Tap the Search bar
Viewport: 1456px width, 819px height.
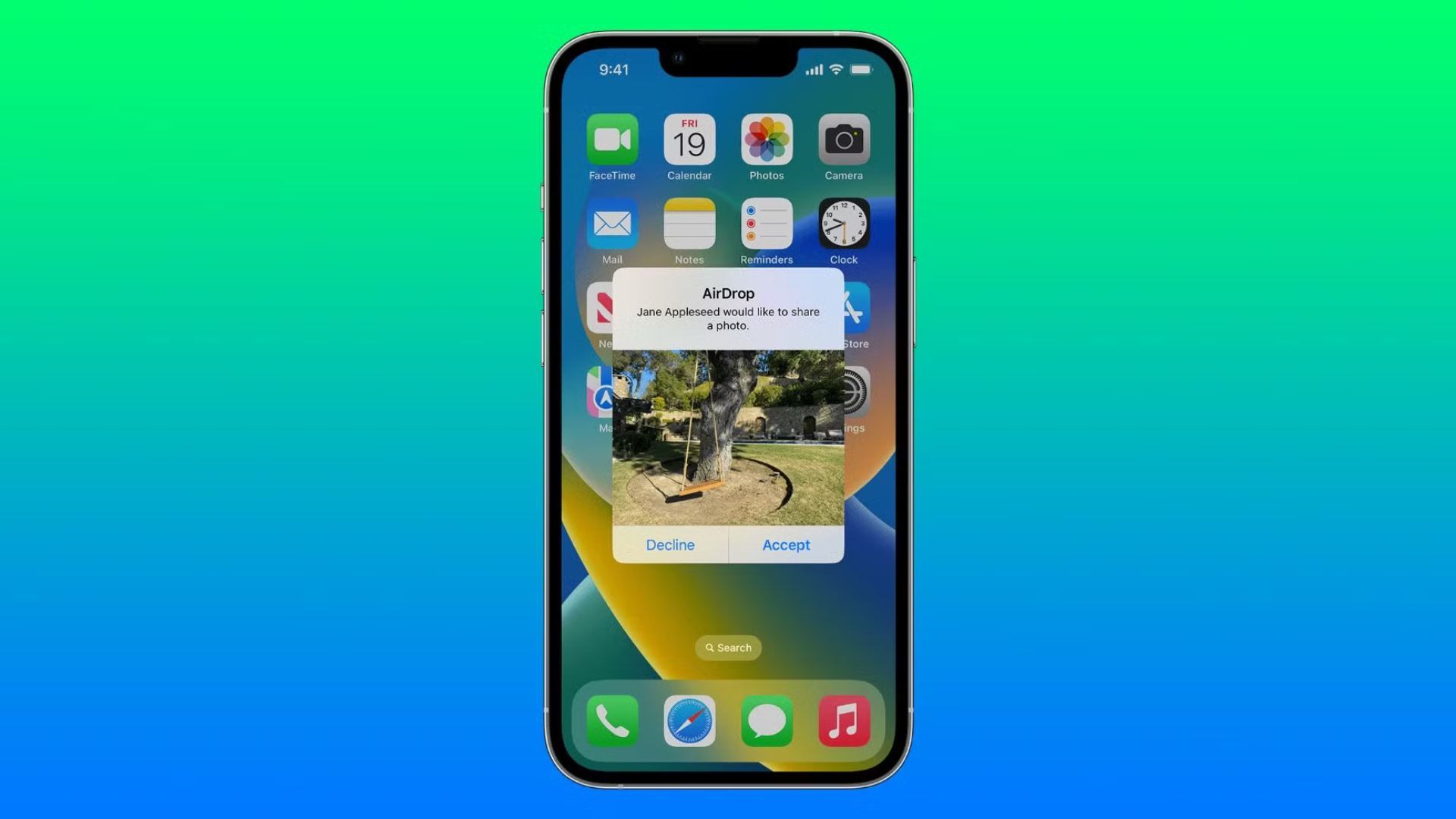pos(728,647)
